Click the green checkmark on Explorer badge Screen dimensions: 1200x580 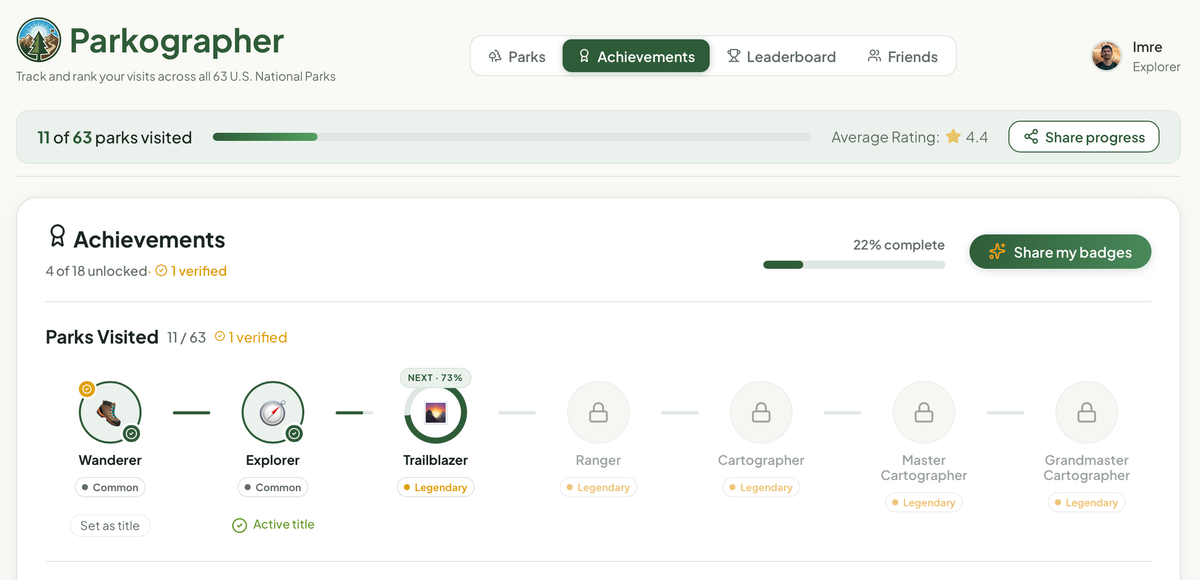click(294, 434)
